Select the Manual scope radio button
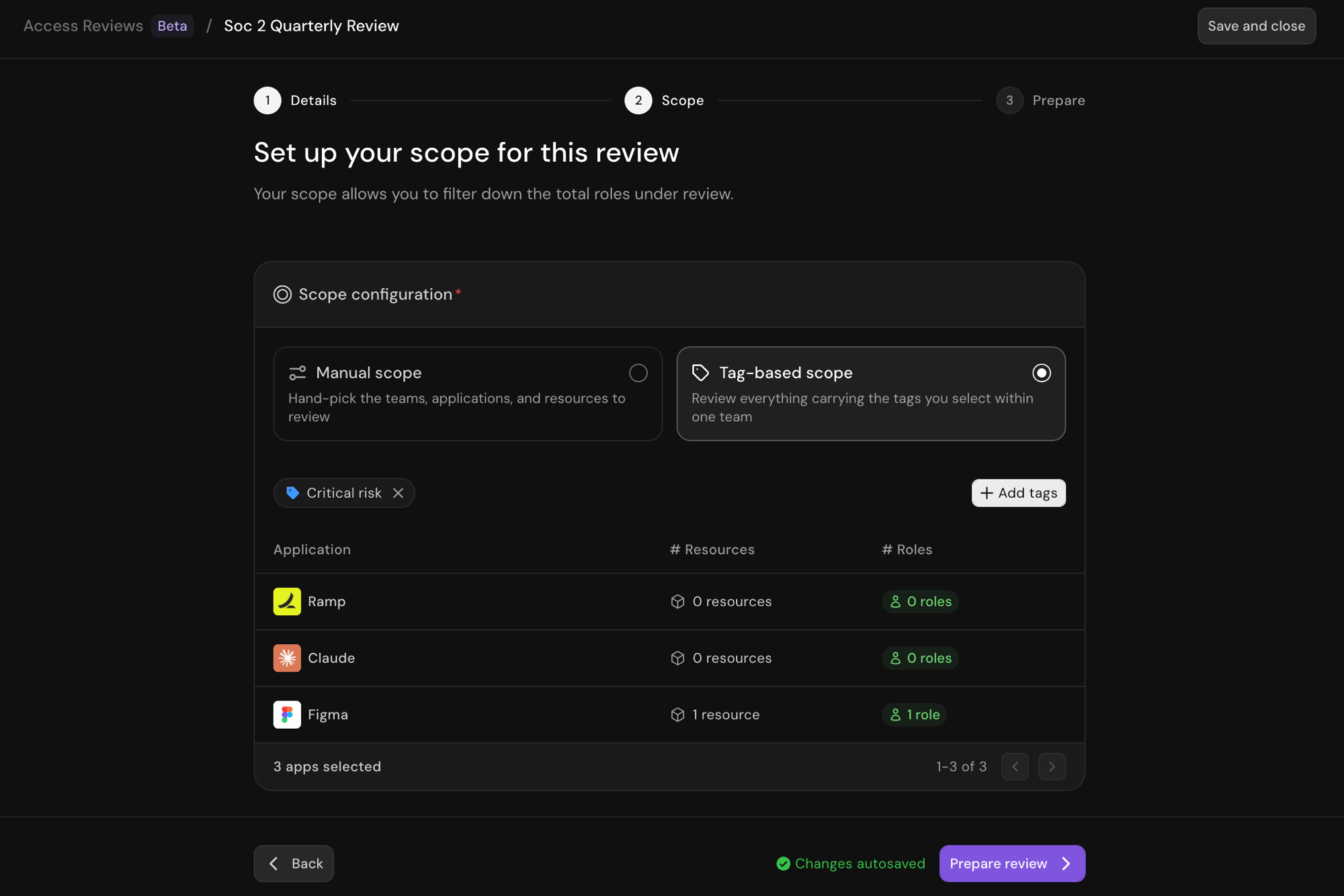Screen dimensions: 1344x896 click(638, 373)
